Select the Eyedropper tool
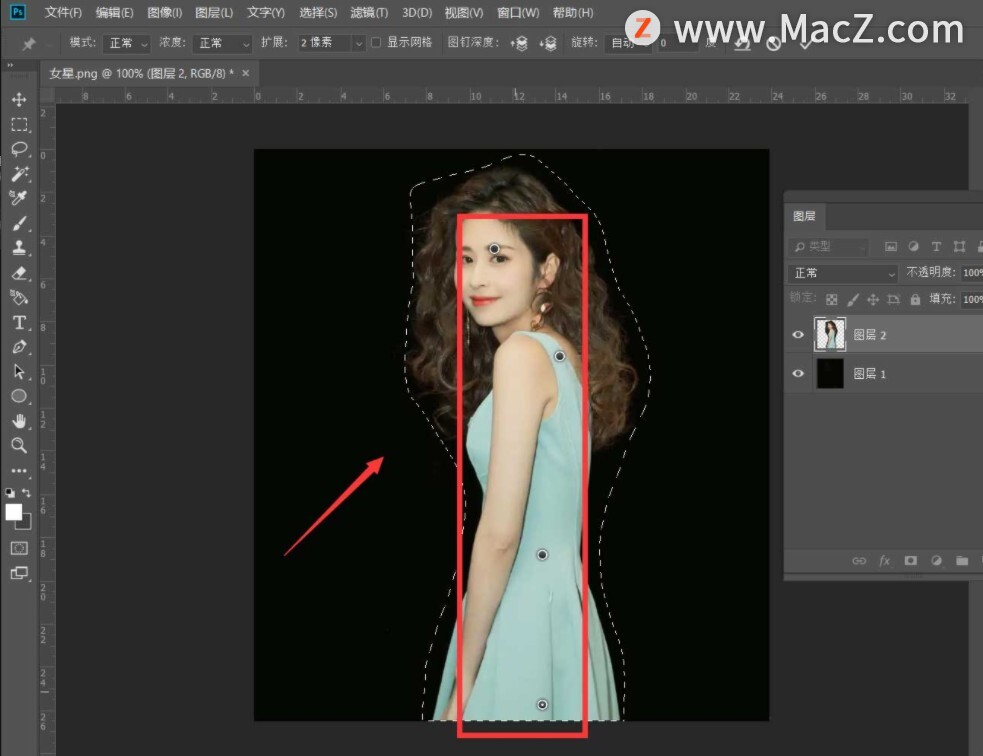Screen dimensions: 983x756 (x=19, y=198)
